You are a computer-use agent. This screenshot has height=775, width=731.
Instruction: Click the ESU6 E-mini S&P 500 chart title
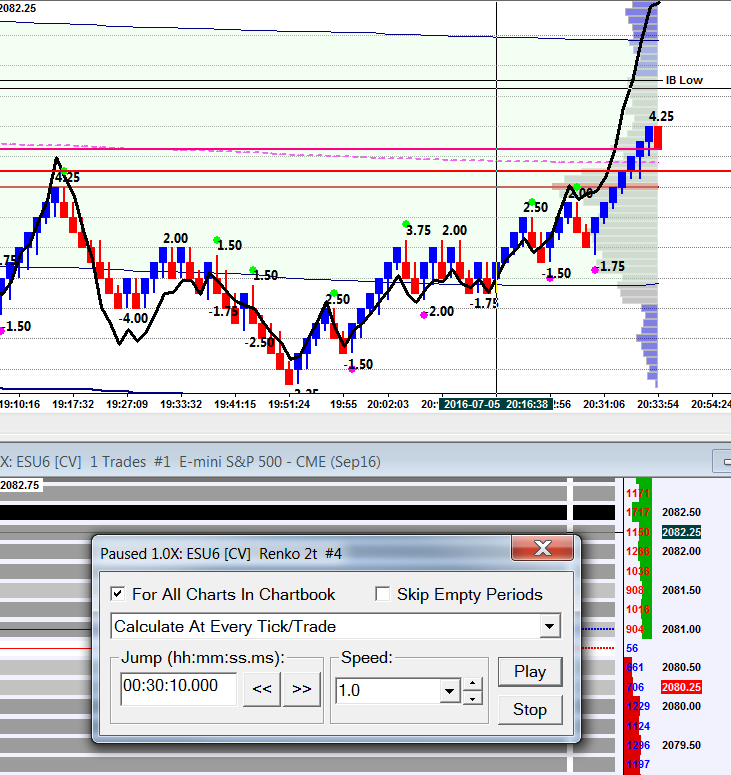point(190,462)
